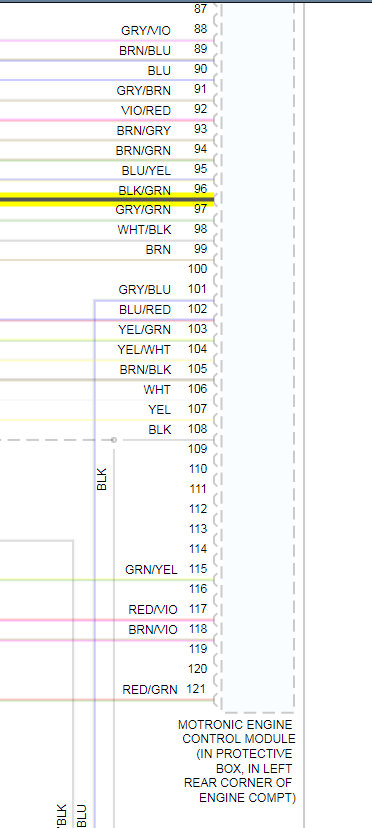The height and width of the screenshot is (828, 372).
Task: Select the vertical BLK wire label
Action: click(102, 479)
